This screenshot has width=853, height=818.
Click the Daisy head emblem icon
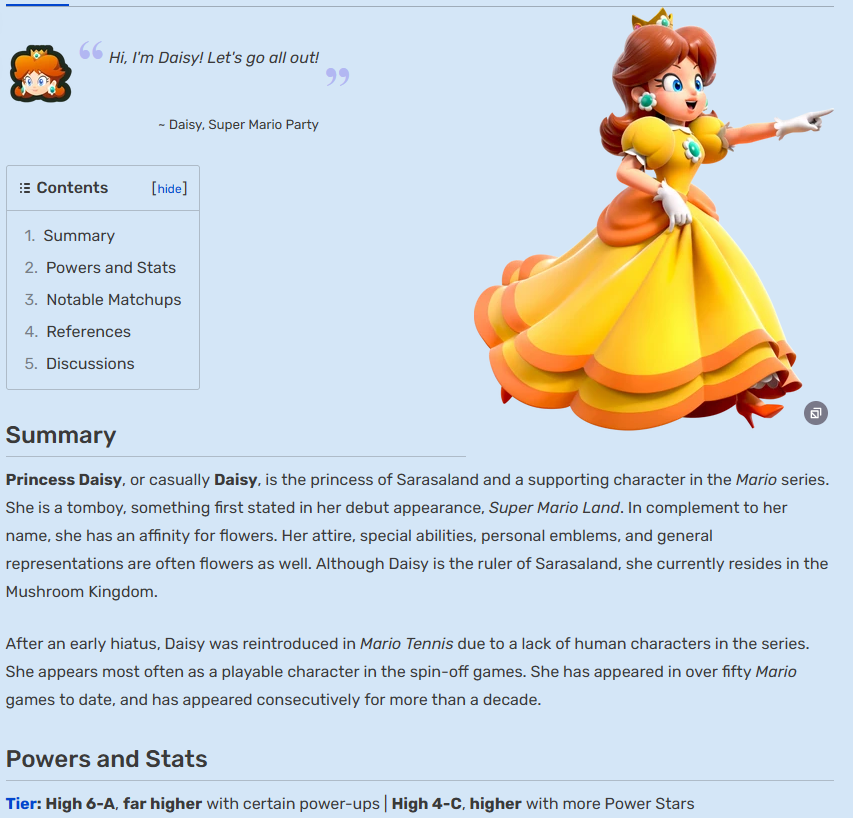pos(40,73)
